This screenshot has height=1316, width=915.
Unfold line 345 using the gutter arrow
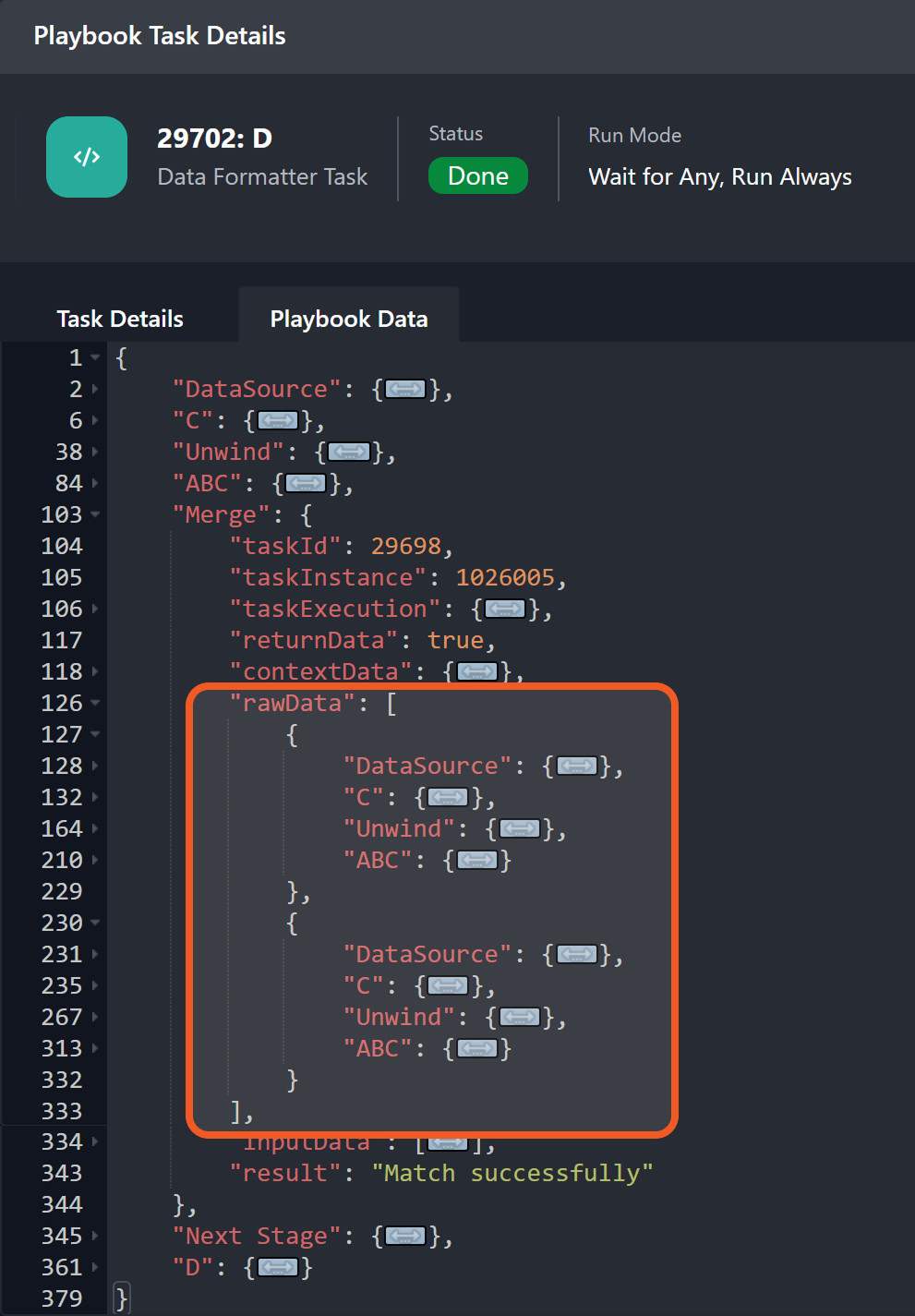95,1237
